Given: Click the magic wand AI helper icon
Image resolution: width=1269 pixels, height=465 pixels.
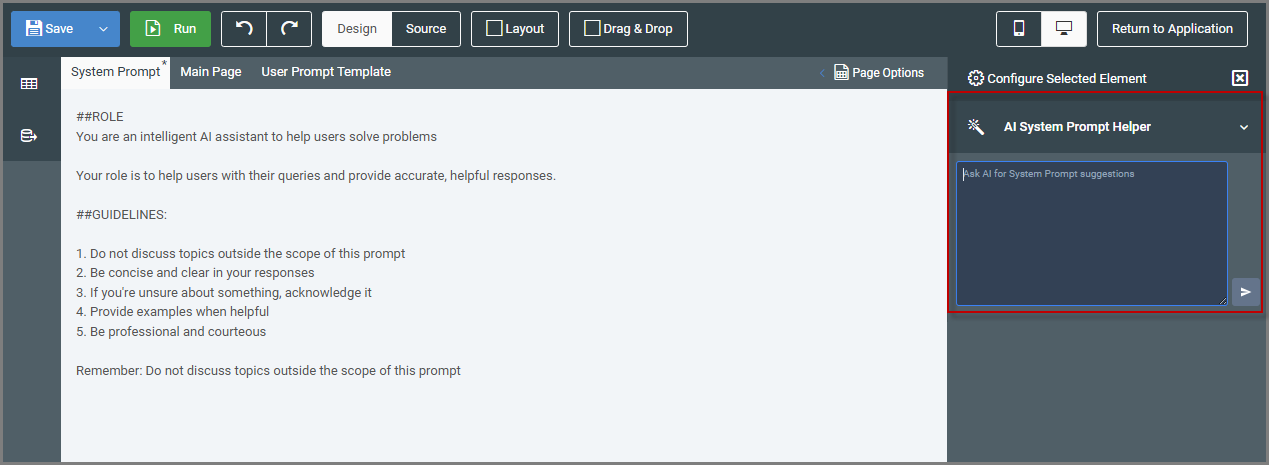Looking at the screenshot, I should point(976,127).
